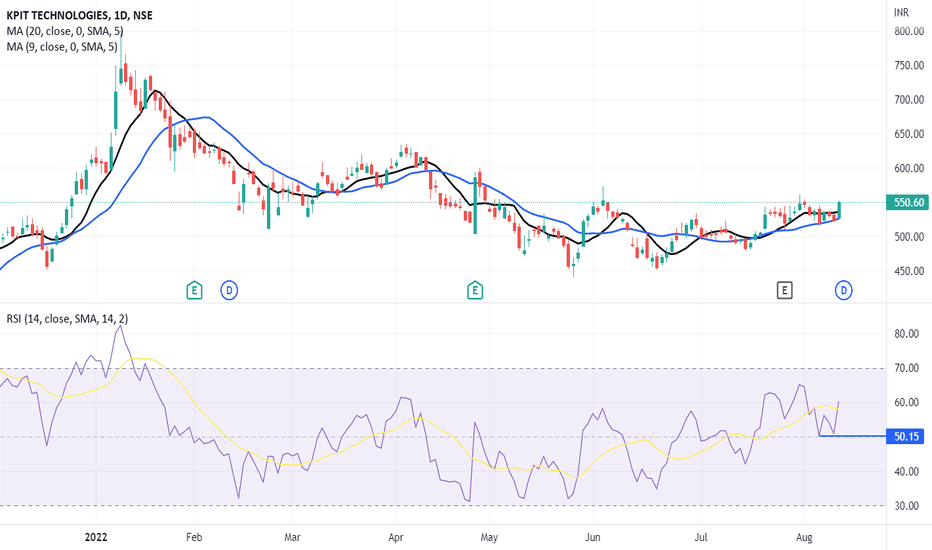The height and width of the screenshot is (550, 932).
Task: Click the 450.00 price axis label
Action: coord(909,271)
